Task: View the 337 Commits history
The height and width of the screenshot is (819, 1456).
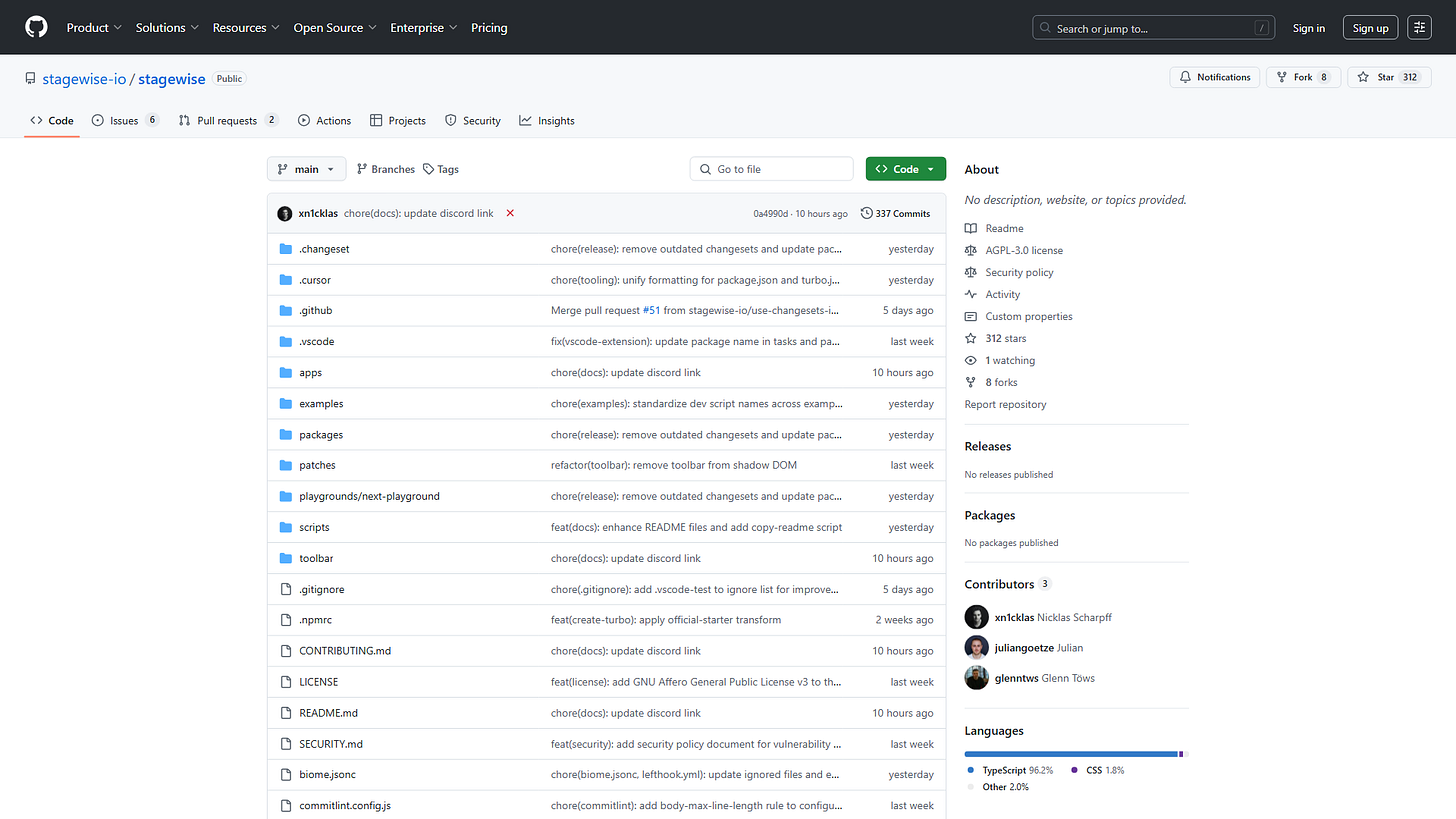Action: (x=896, y=213)
